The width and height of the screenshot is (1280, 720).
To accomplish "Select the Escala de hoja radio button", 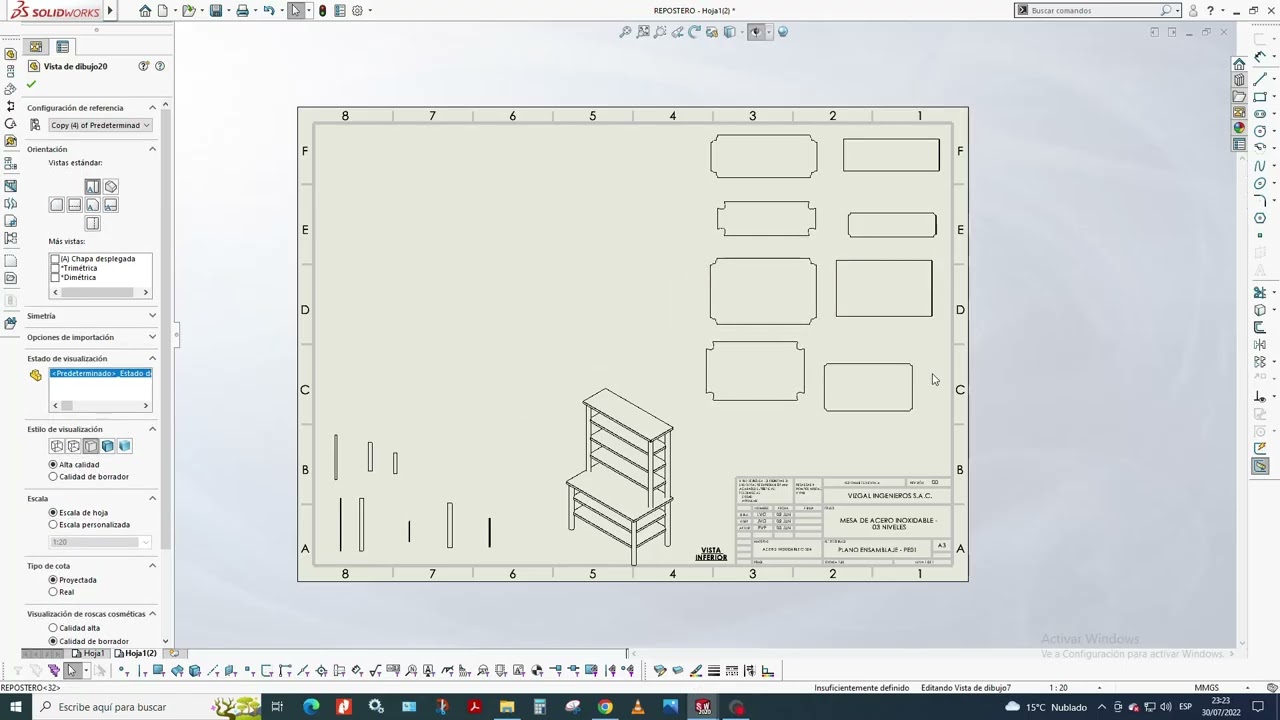I will pos(54,513).
